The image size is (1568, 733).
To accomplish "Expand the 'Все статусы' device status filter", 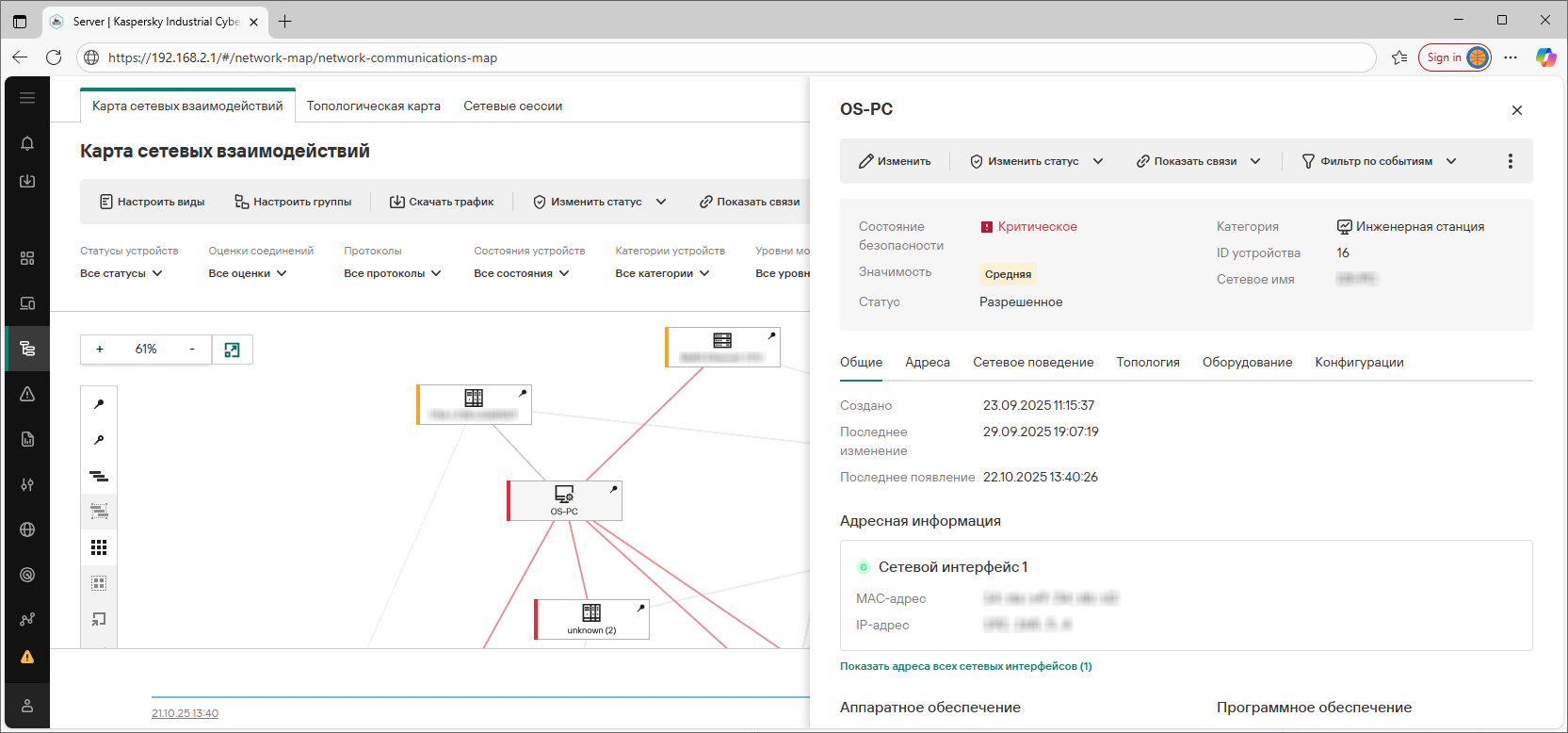I will tap(121, 273).
